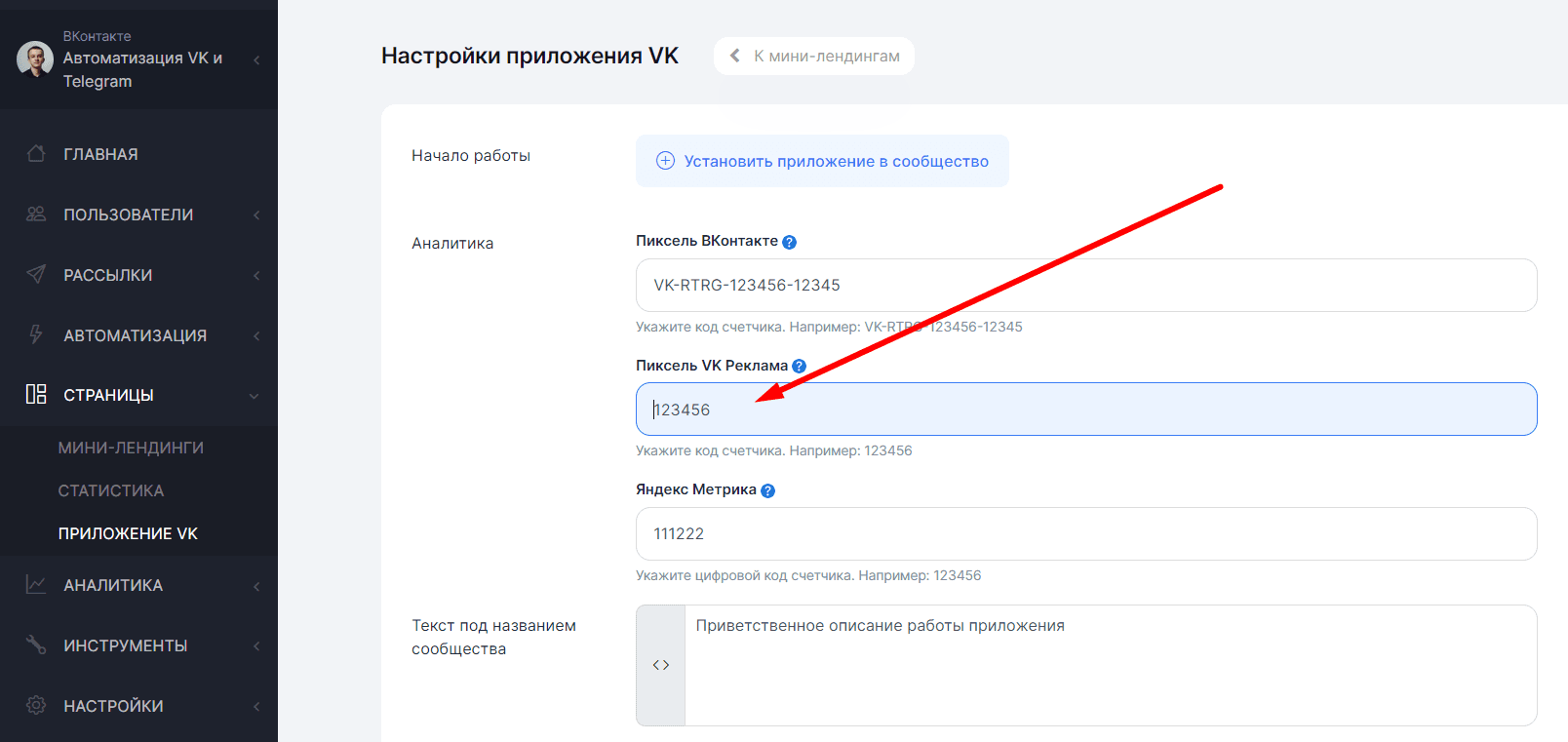Viewport: 1568px width, 742px height.
Task: Open help tooltip for Пиксель ВКонтакте
Action: click(790, 242)
